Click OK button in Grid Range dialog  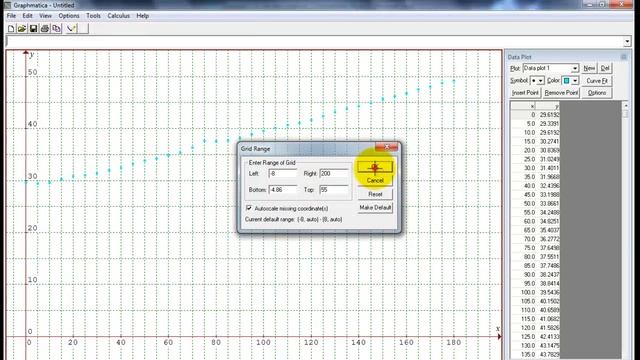tap(375, 167)
